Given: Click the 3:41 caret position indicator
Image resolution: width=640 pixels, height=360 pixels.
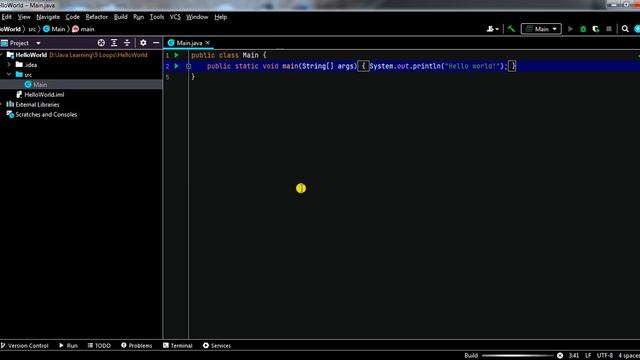Looking at the screenshot, I should (x=573, y=356).
